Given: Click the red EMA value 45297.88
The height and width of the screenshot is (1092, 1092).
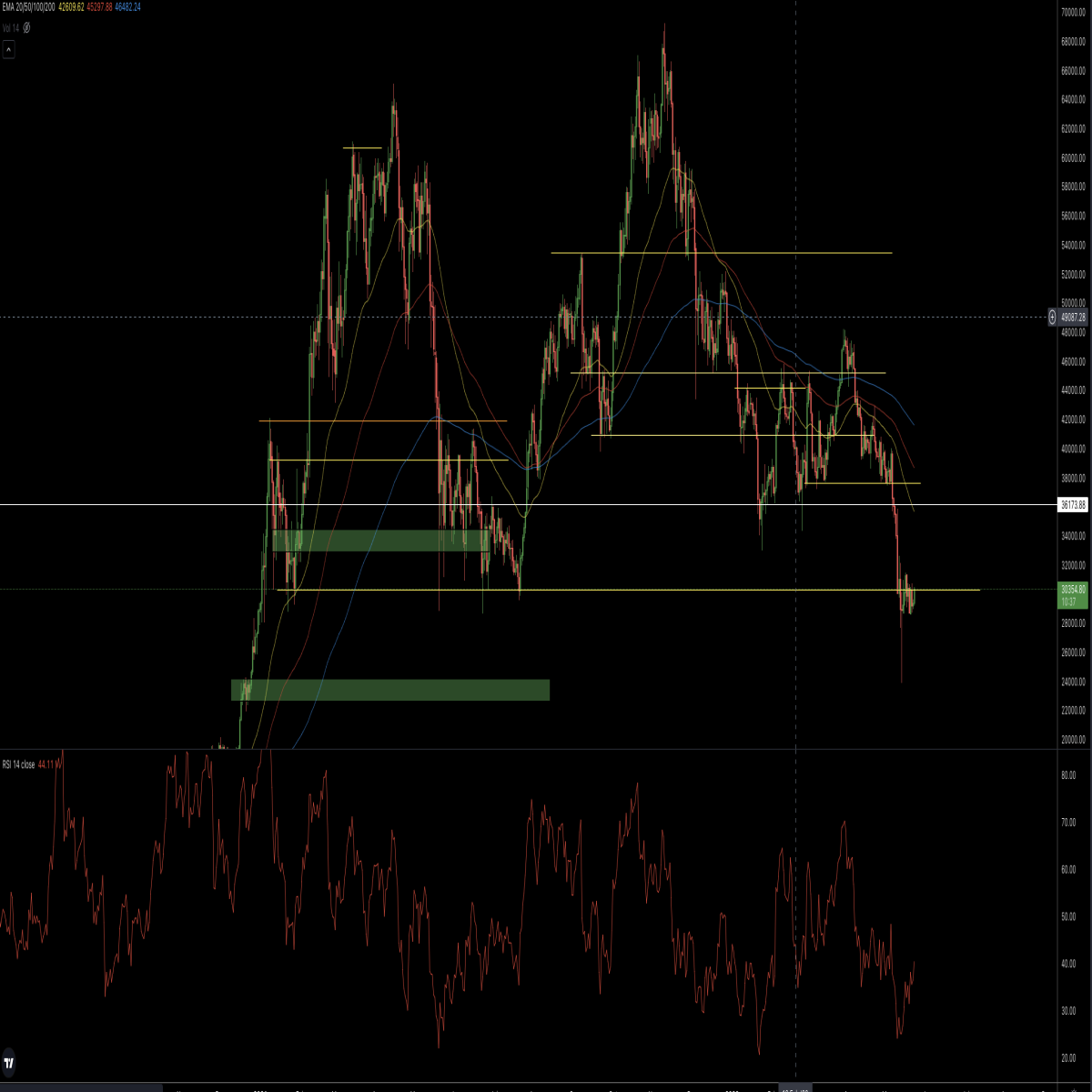Looking at the screenshot, I should click(x=100, y=7).
